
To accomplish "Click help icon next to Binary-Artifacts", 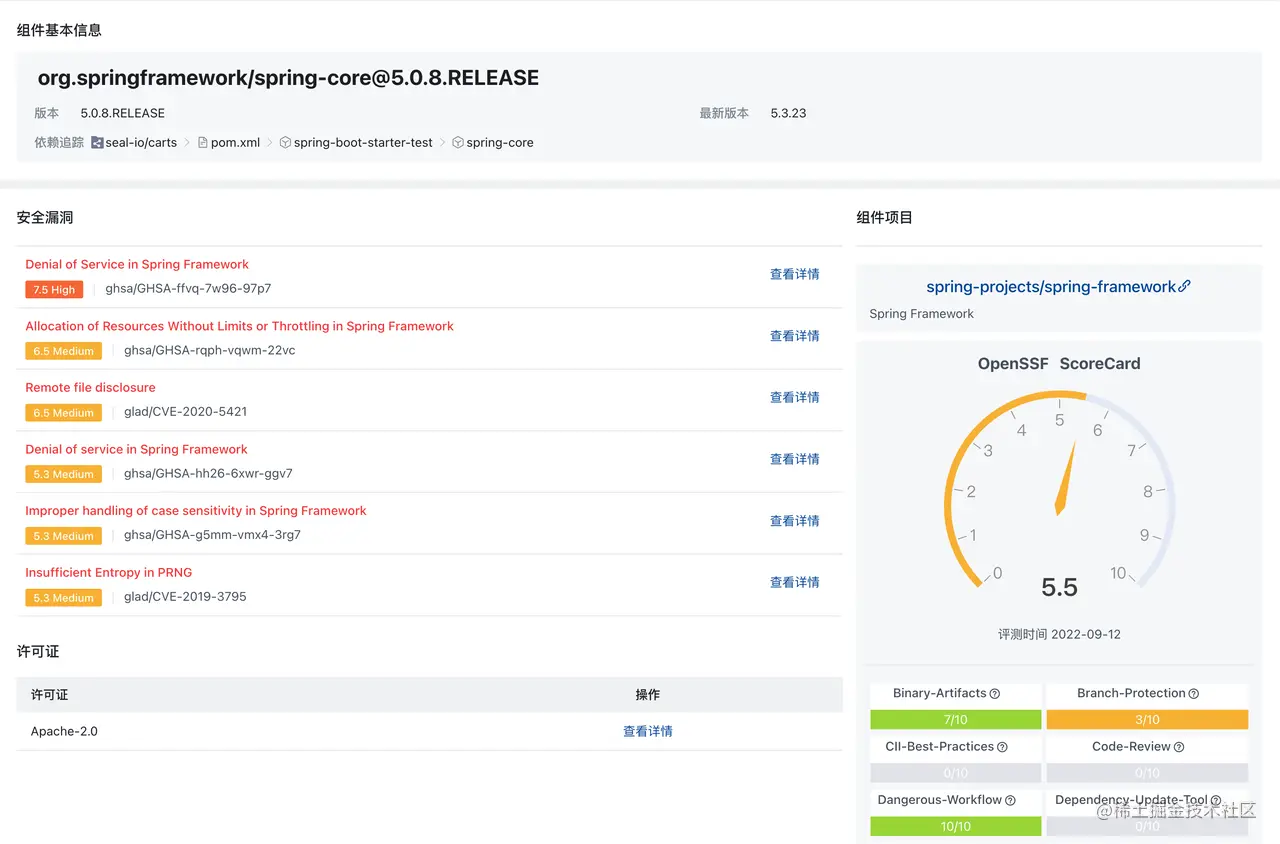I will 995,694.
